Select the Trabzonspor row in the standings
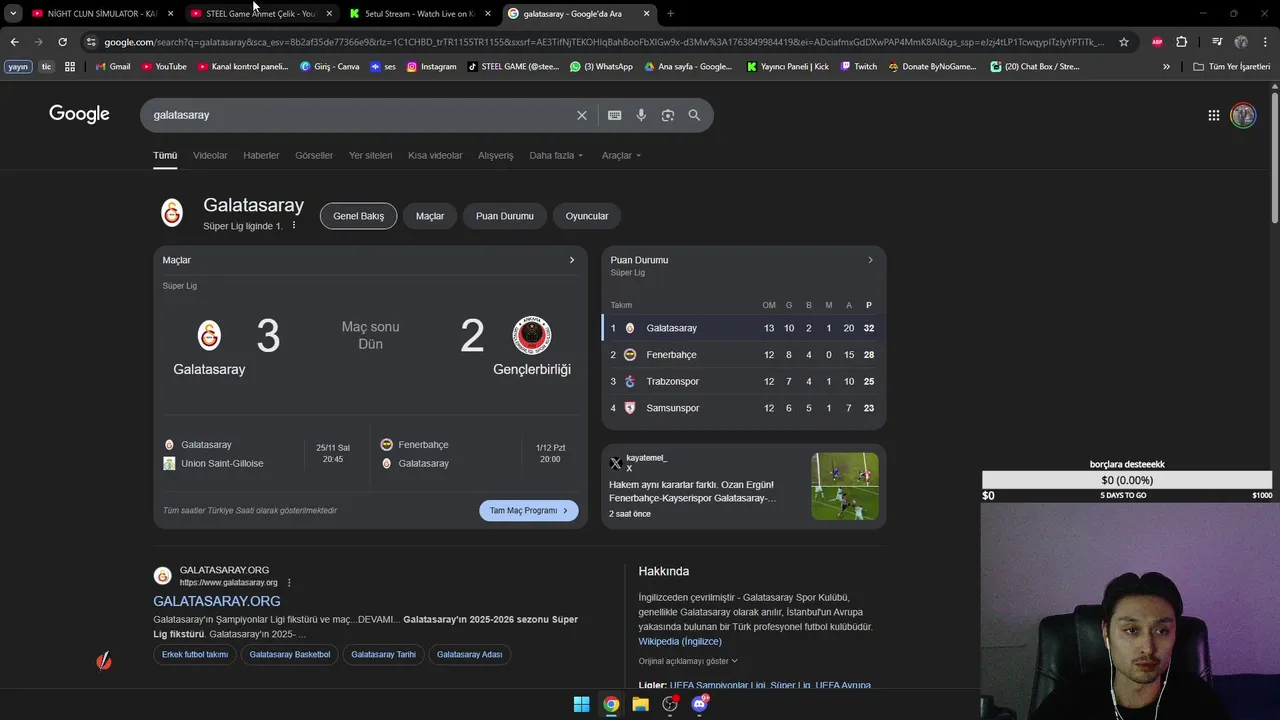Screen dimensions: 1280x720 [743, 381]
